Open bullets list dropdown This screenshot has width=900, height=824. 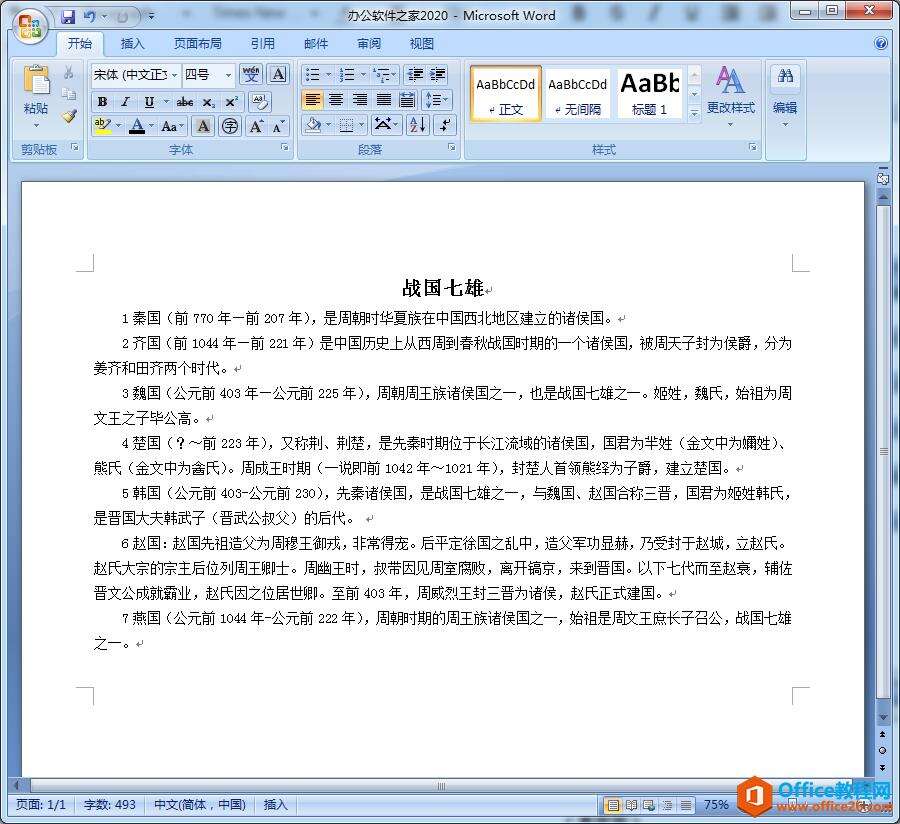[328, 75]
